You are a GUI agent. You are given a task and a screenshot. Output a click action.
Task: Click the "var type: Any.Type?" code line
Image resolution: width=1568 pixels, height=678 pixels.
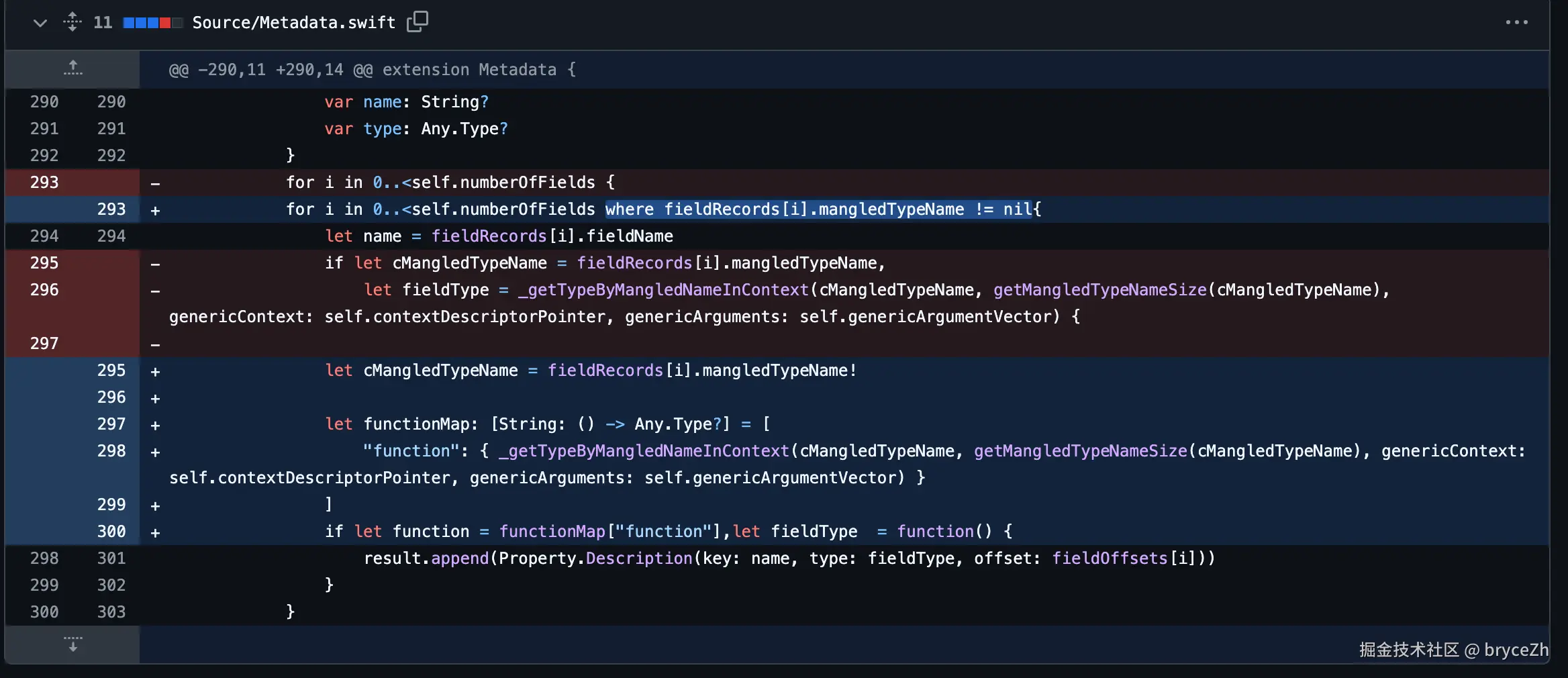(416, 129)
